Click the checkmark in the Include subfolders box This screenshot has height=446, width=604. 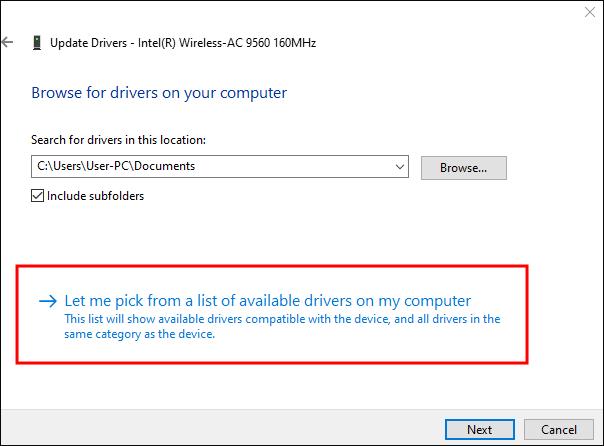point(37,196)
